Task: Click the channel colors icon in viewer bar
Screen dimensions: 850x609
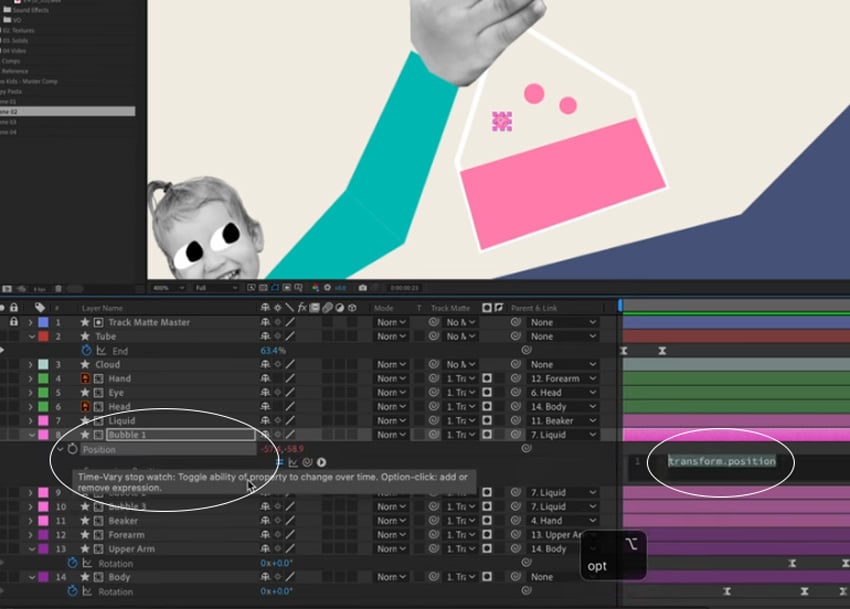Action: tap(315, 287)
